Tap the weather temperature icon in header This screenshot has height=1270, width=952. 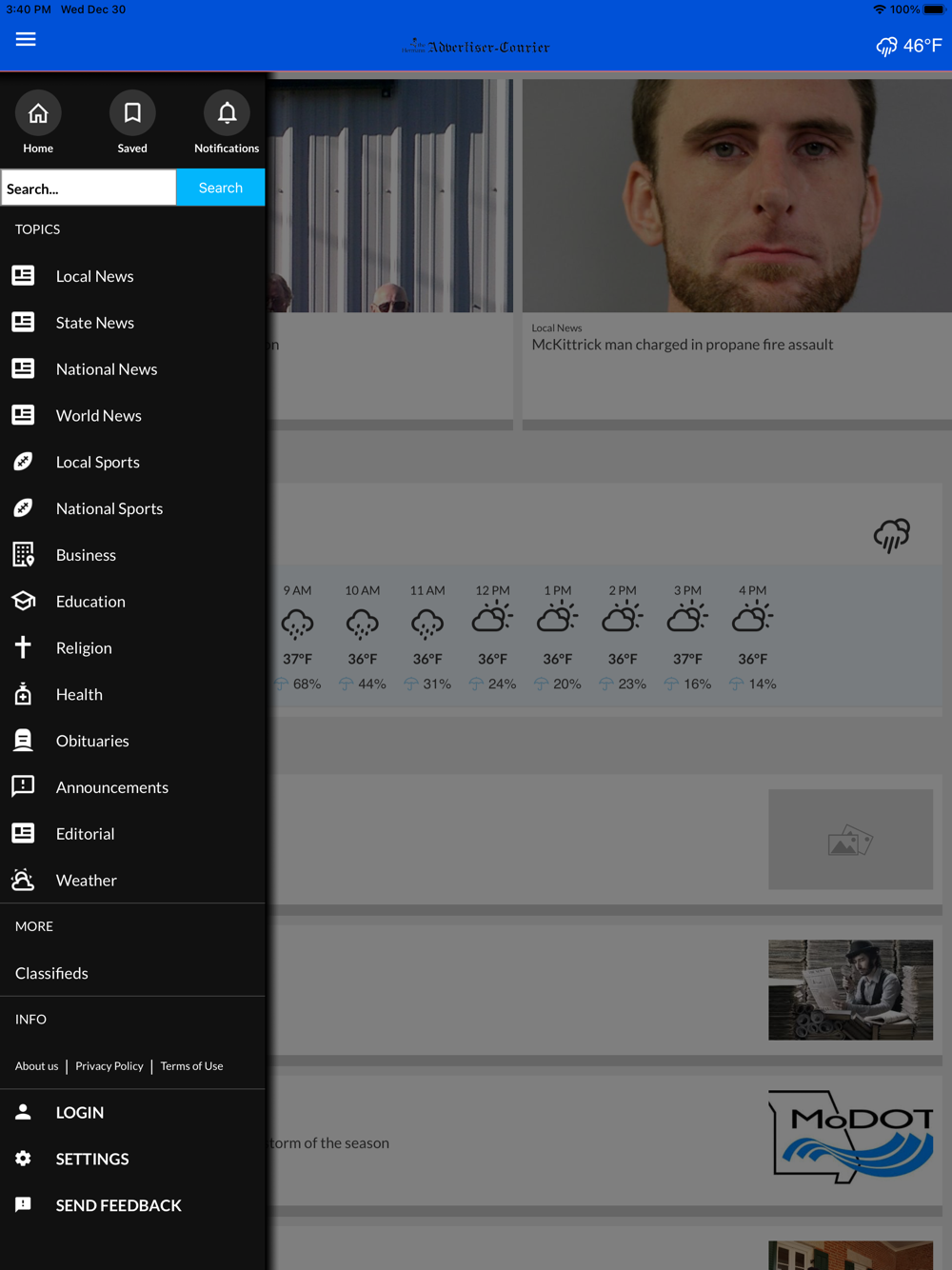pos(909,46)
